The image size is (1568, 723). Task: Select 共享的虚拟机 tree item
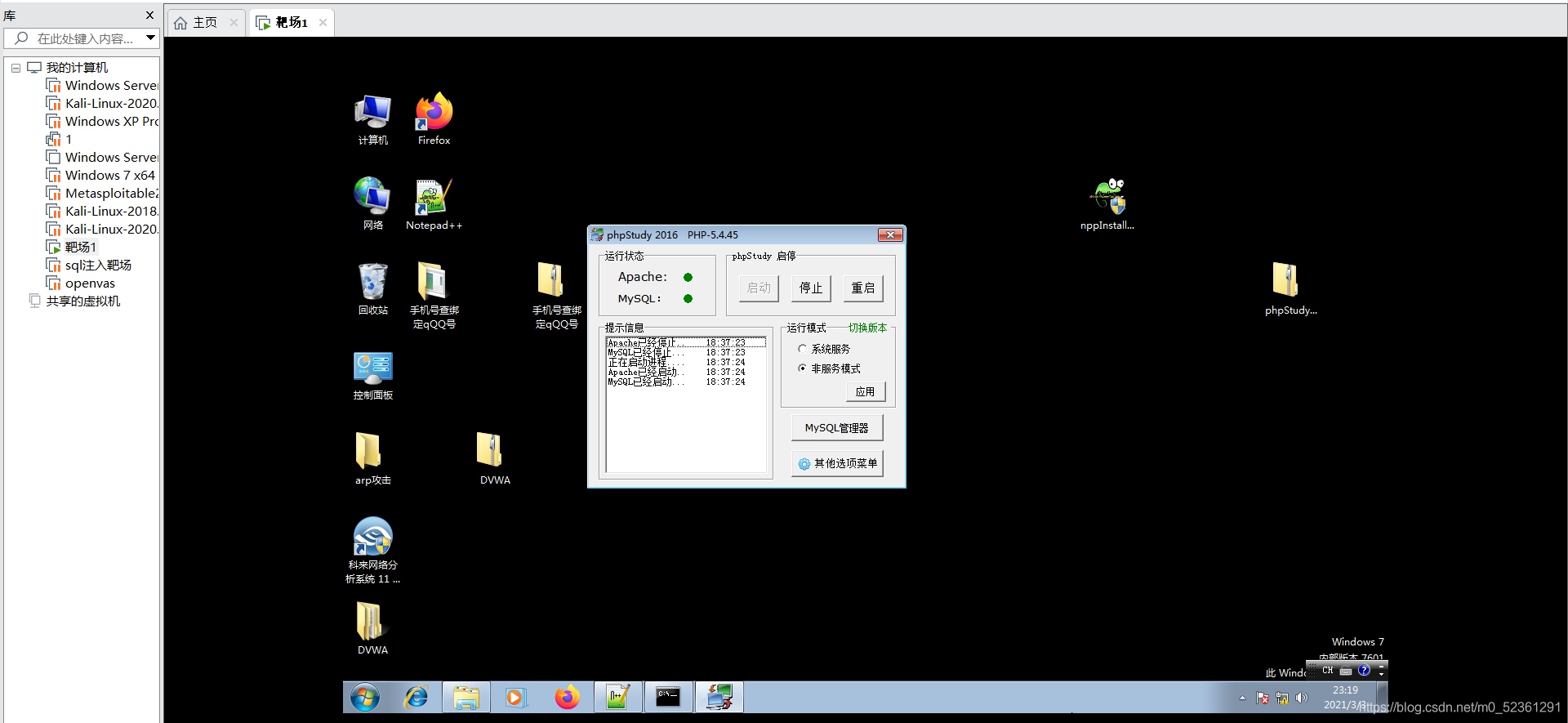coord(74,301)
